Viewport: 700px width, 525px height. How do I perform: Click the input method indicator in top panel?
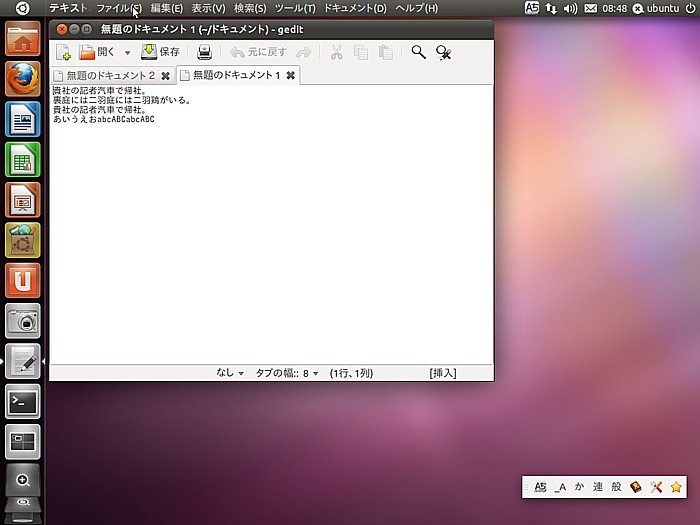tap(531, 8)
